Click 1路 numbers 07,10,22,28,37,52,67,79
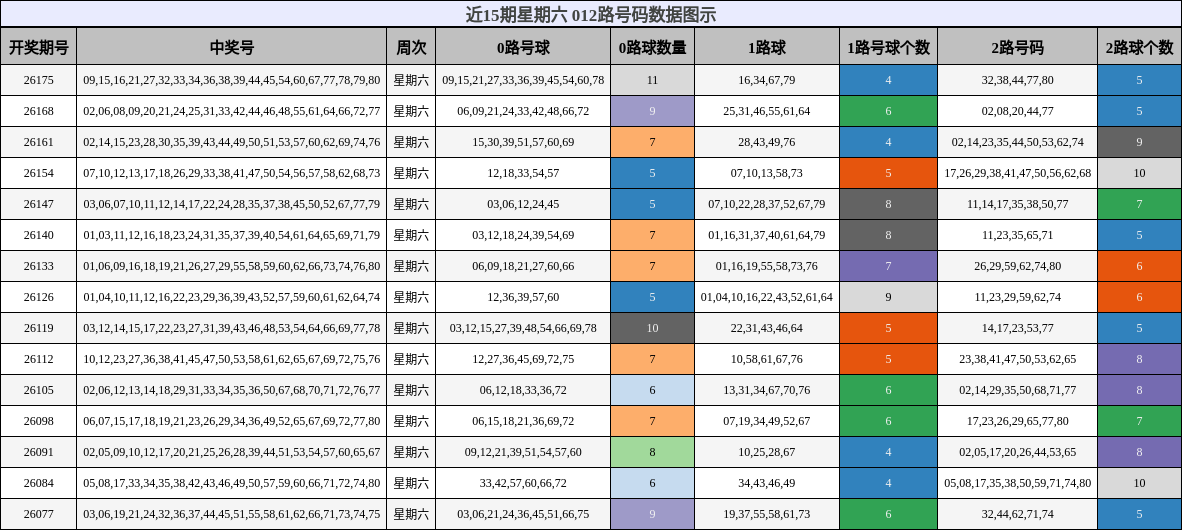 point(767,204)
